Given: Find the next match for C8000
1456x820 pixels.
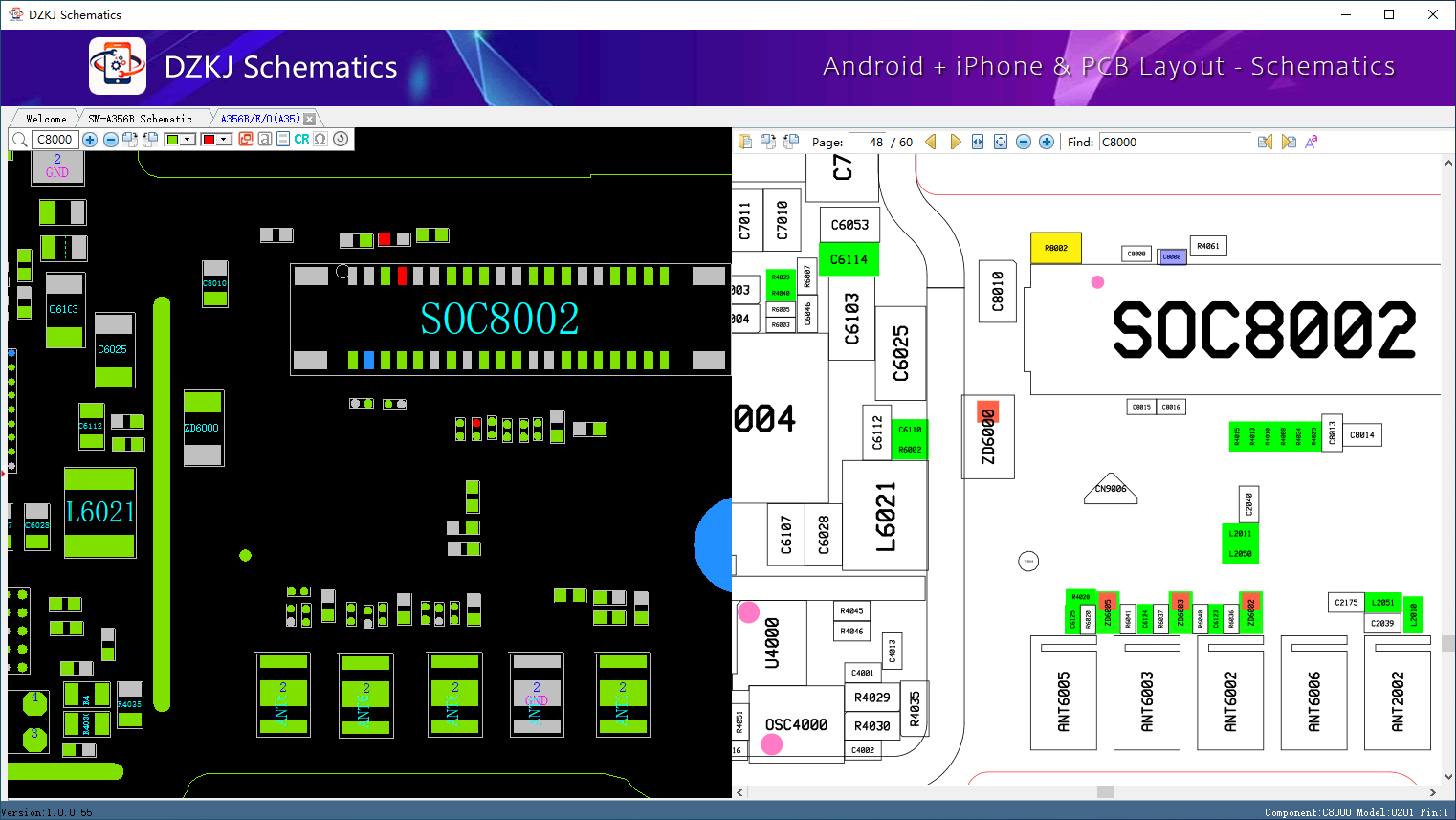Looking at the screenshot, I should click(x=1289, y=142).
